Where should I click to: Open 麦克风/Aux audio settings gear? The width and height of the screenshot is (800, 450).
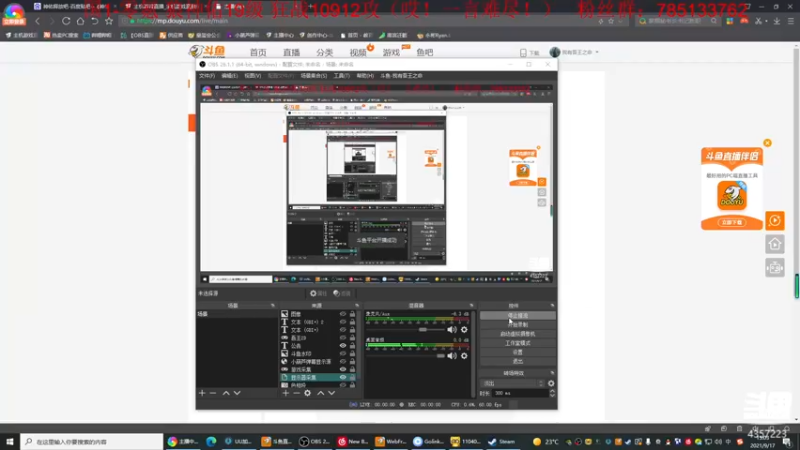(x=464, y=330)
